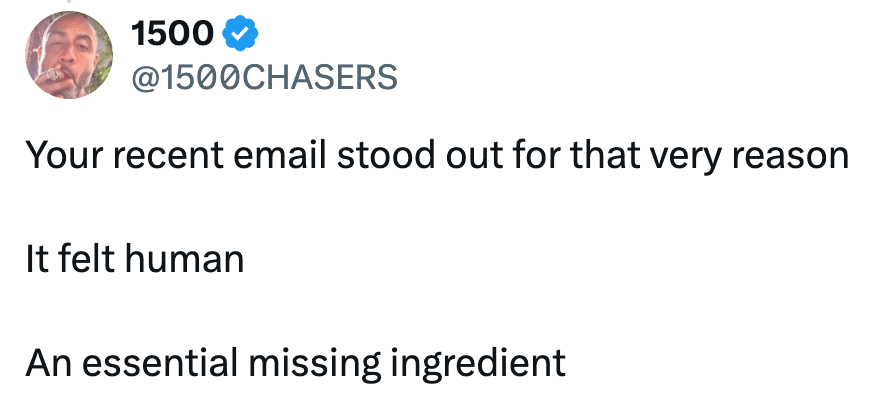Click the "An essential missing ingredient" line
The height and width of the screenshot is (418, 878).
tap(296, 362)
